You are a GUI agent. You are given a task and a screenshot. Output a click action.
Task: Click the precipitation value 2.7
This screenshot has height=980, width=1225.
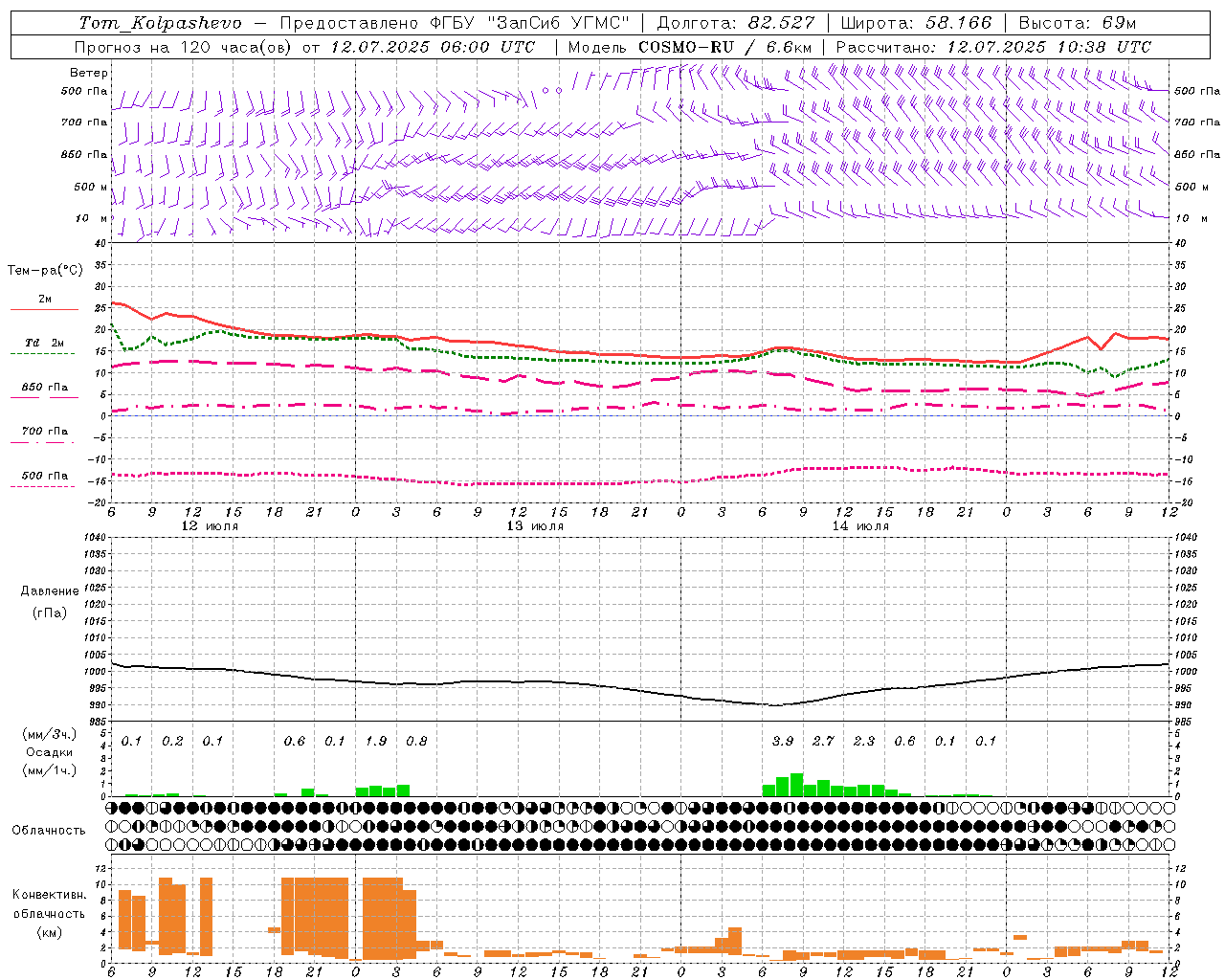[823, 741]
